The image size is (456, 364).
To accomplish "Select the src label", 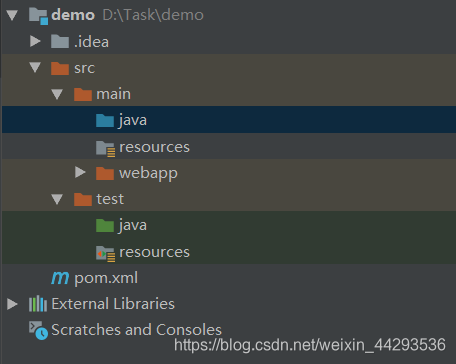I will (84, 68).
